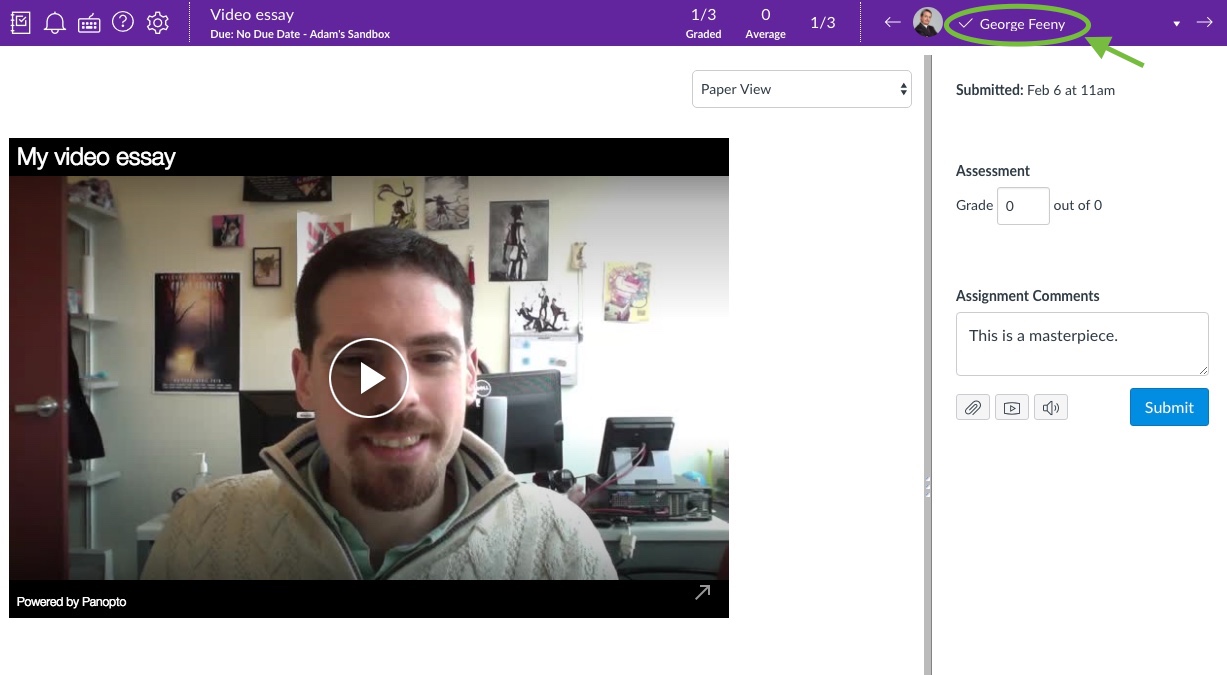Click the 1/3 student position counter
This screenshot has height=675, width=1227.
(823, 23)
